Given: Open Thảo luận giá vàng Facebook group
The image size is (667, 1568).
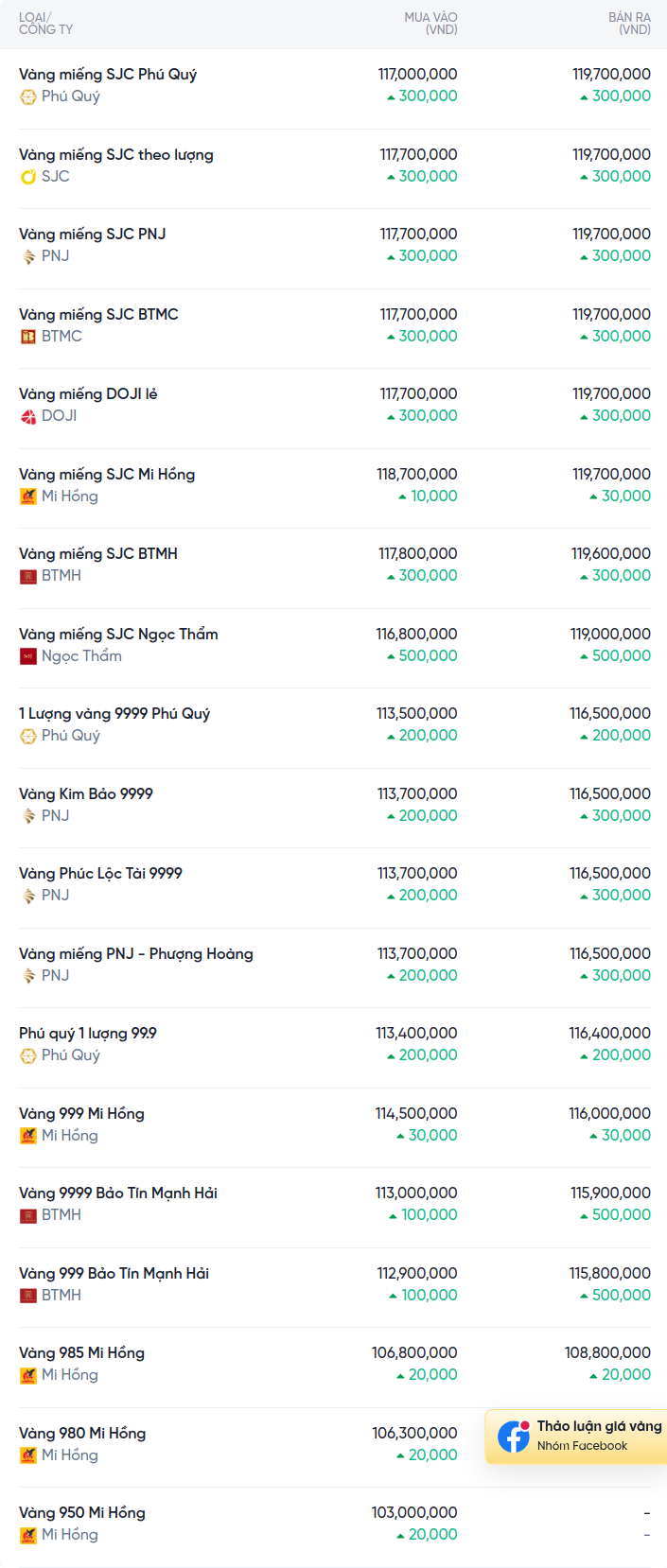Looking at the screenshot, I should [x=576, y=1436].
